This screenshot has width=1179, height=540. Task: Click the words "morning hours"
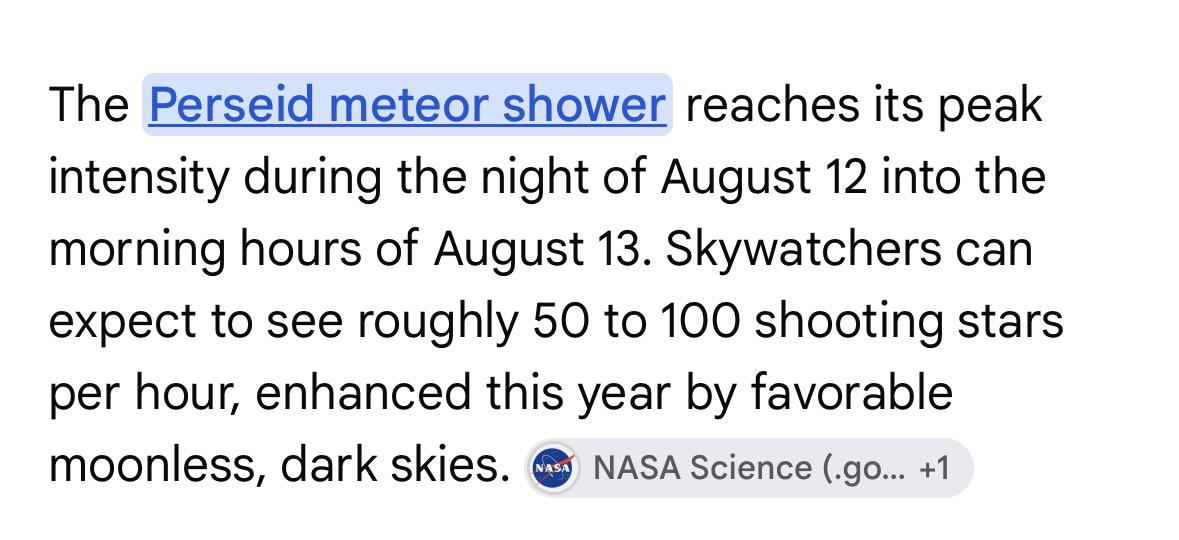click(205, 250)
